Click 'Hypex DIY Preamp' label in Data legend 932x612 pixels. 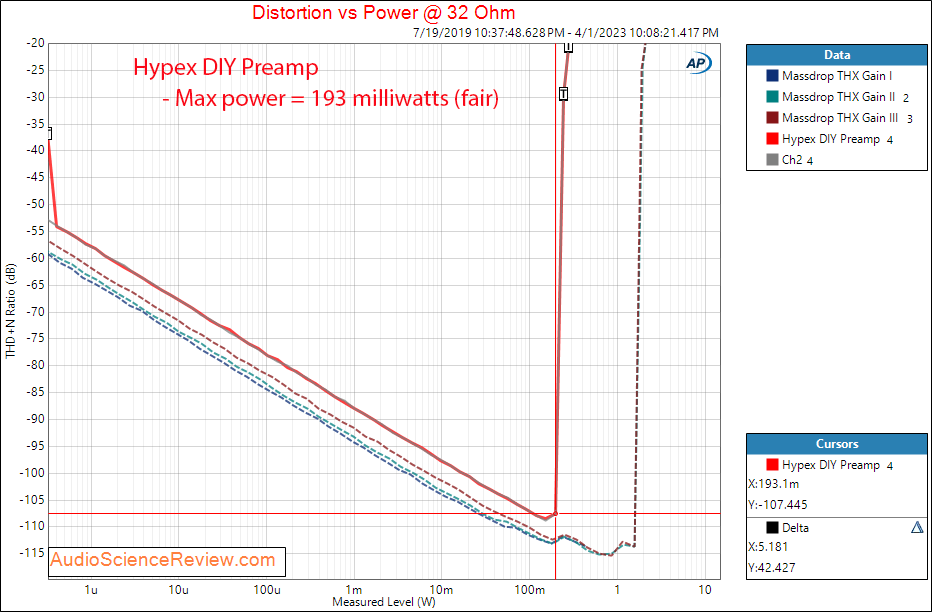[x=831, y=138]
